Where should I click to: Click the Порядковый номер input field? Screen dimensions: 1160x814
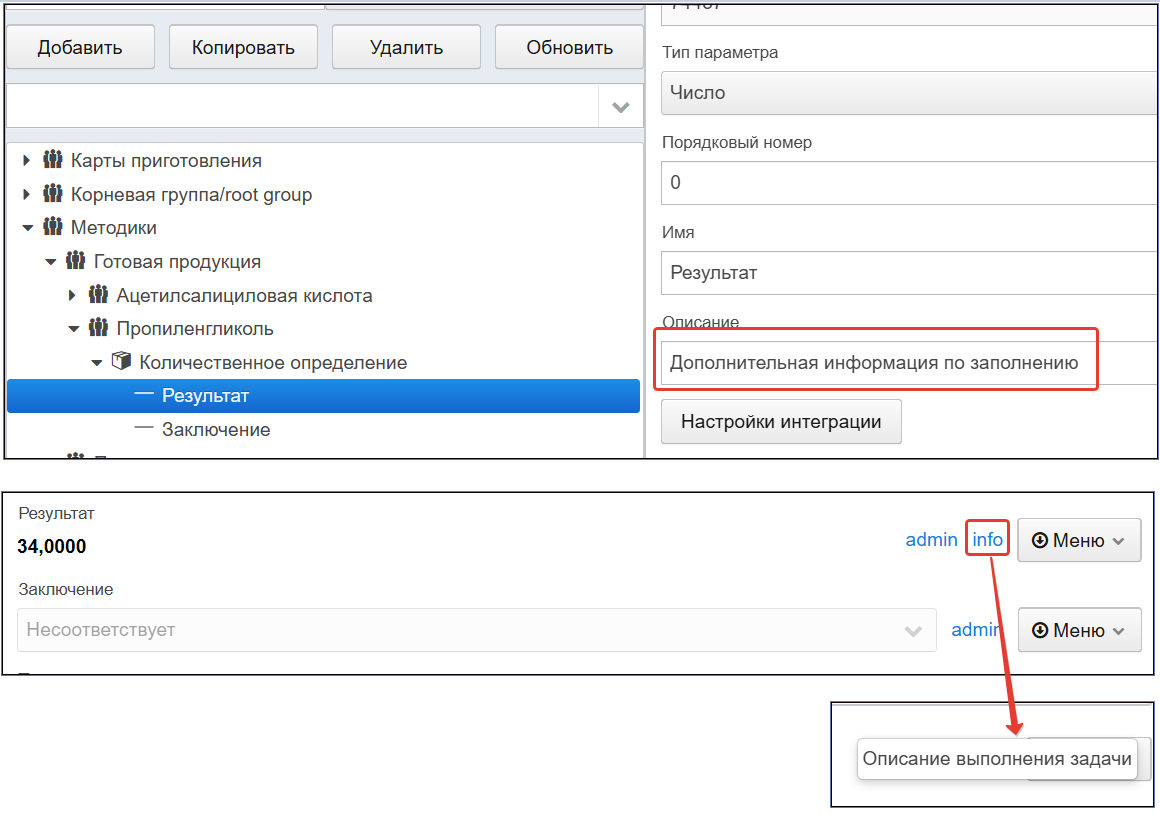click(x=910, y=183)
